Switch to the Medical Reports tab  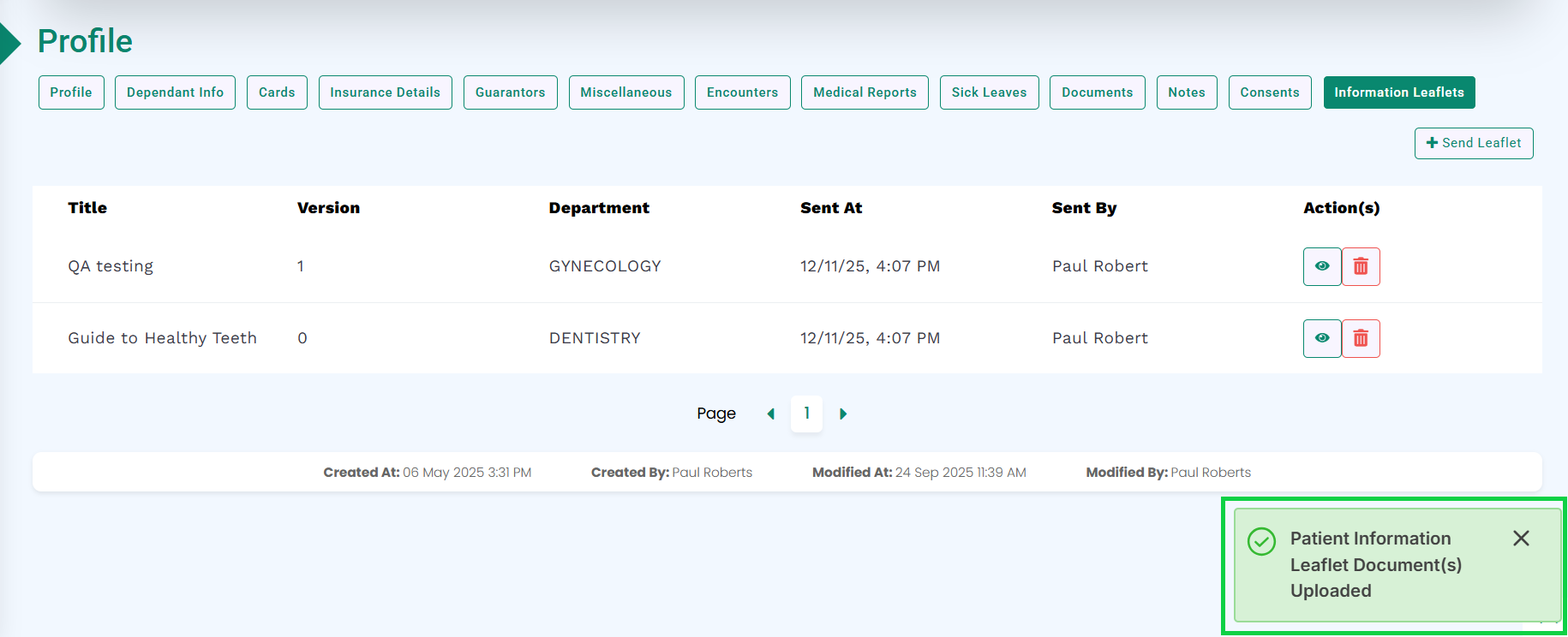865,92
